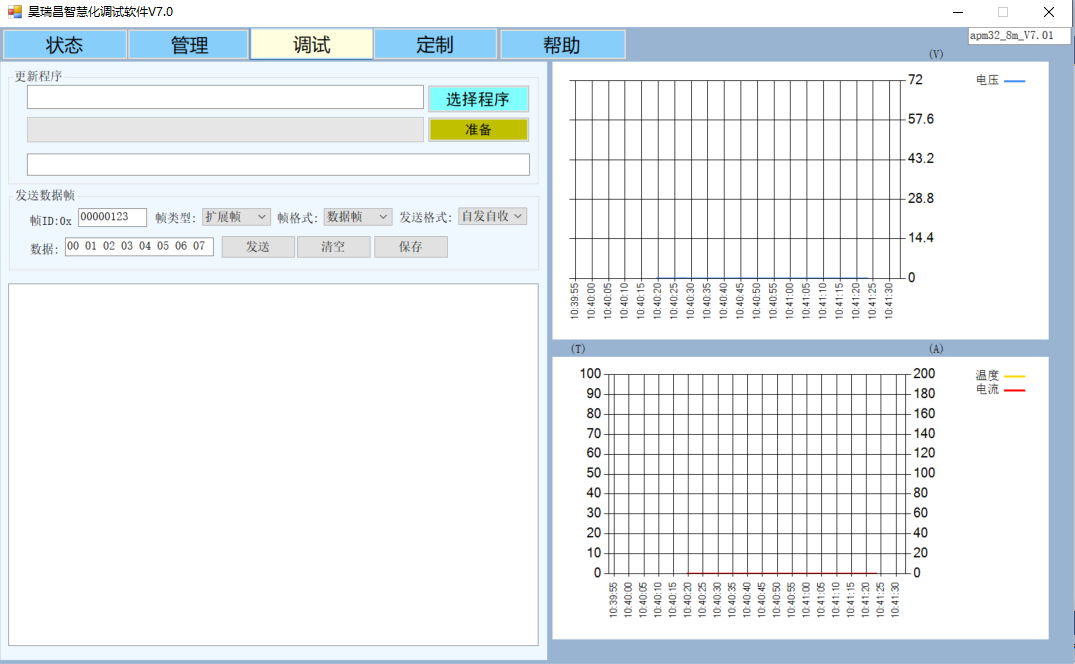Click the program file path field
This screenshot has height=664, width=1075.
pos(225,97)
